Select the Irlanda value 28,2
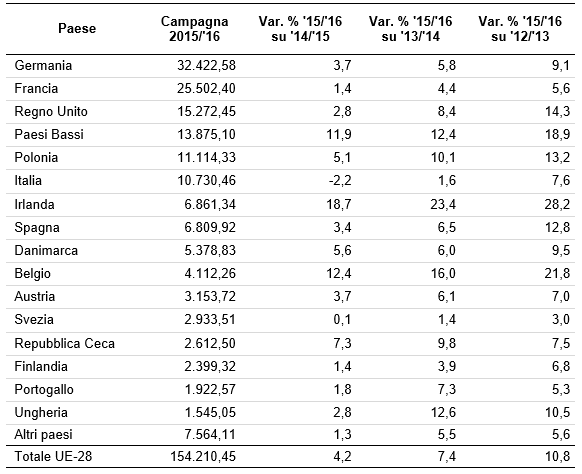Screen dimensions: 582x474 point(557,205)
